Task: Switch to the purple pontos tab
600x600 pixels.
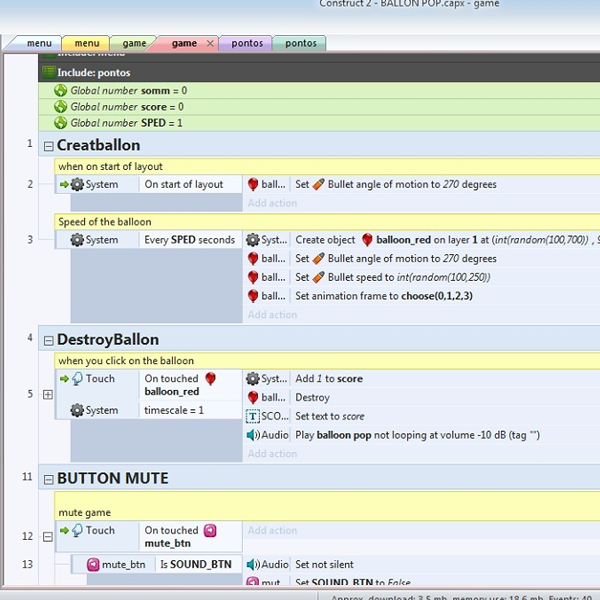Action: (x=247, y=43)
